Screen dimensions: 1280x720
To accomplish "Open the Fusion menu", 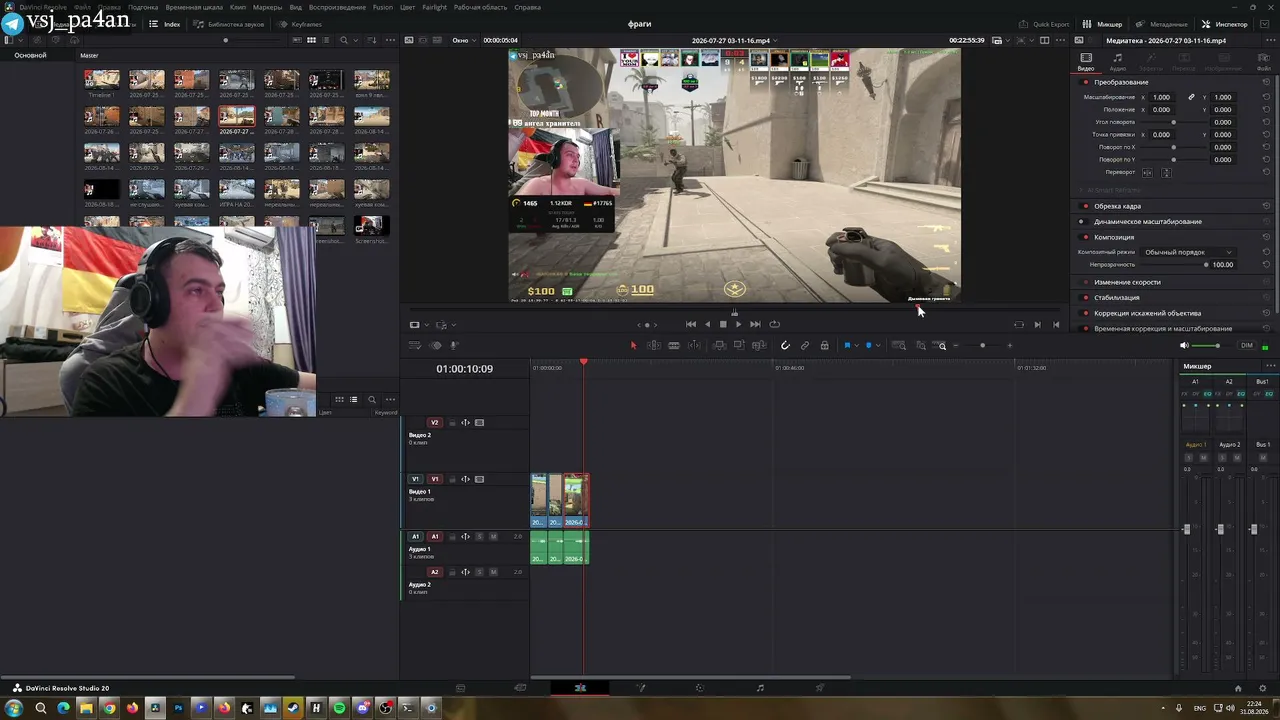I will (382, 7).
